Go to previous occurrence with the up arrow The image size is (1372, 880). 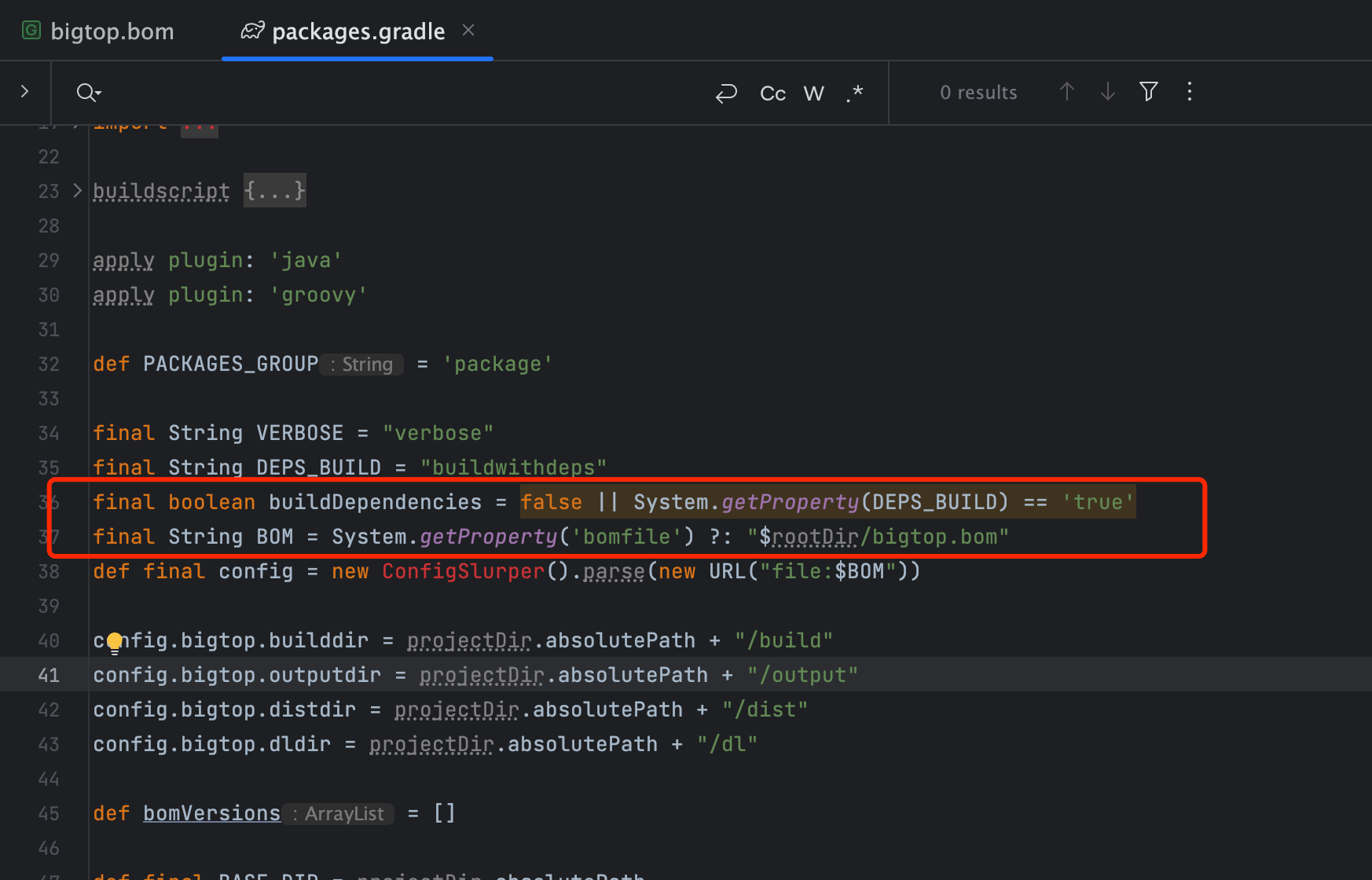1066,92
